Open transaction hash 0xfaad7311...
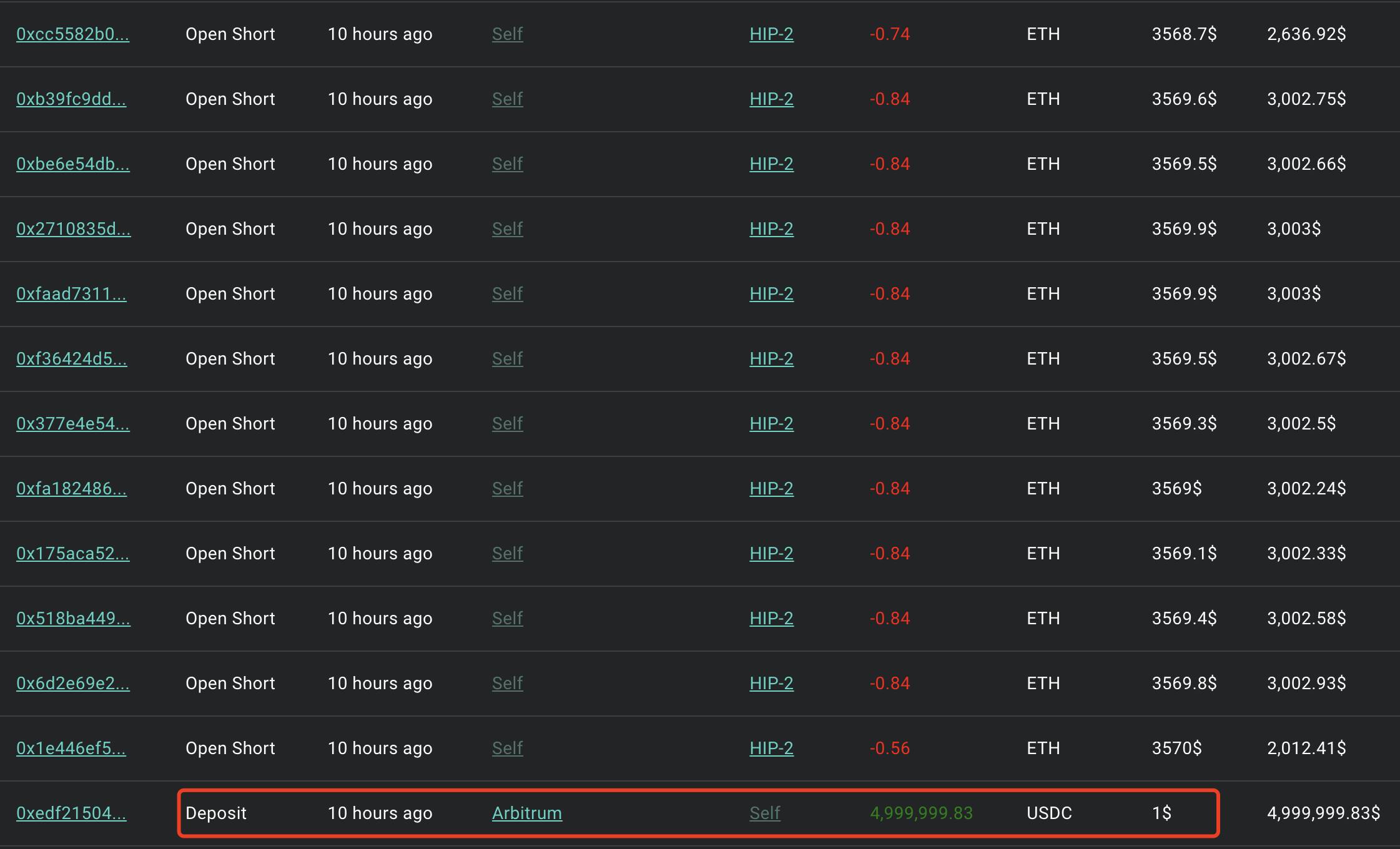This screenshot has height=849, width=1400. (x=71, y=293)
